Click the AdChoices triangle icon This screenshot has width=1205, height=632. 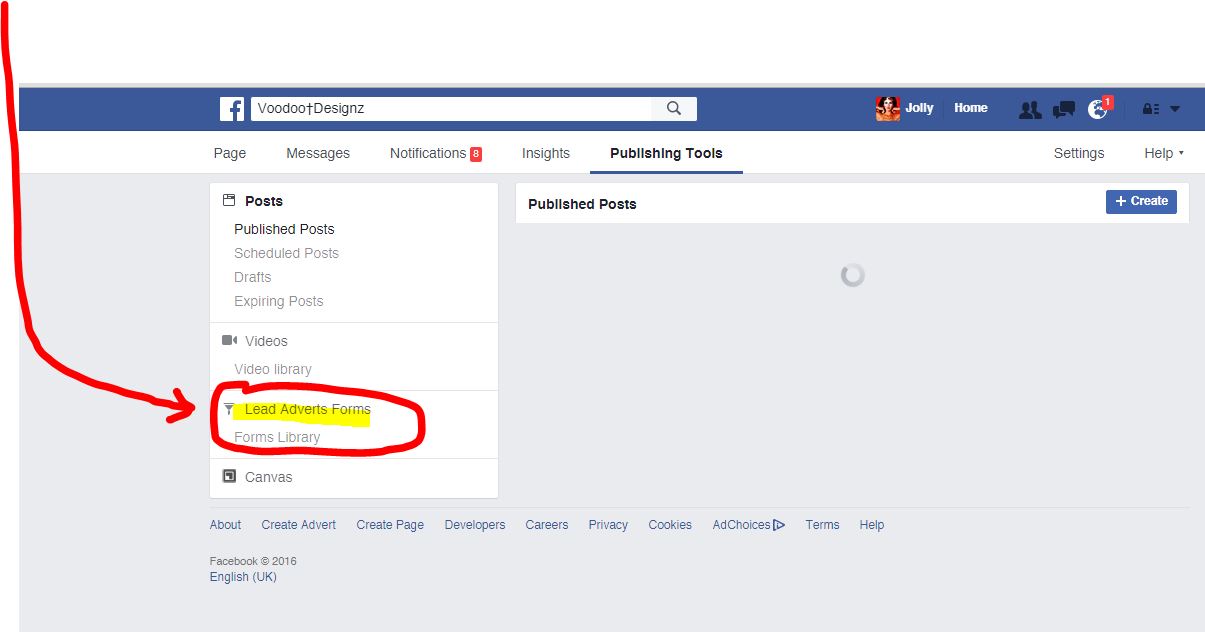pyautogui.click(x=779, y=525)
